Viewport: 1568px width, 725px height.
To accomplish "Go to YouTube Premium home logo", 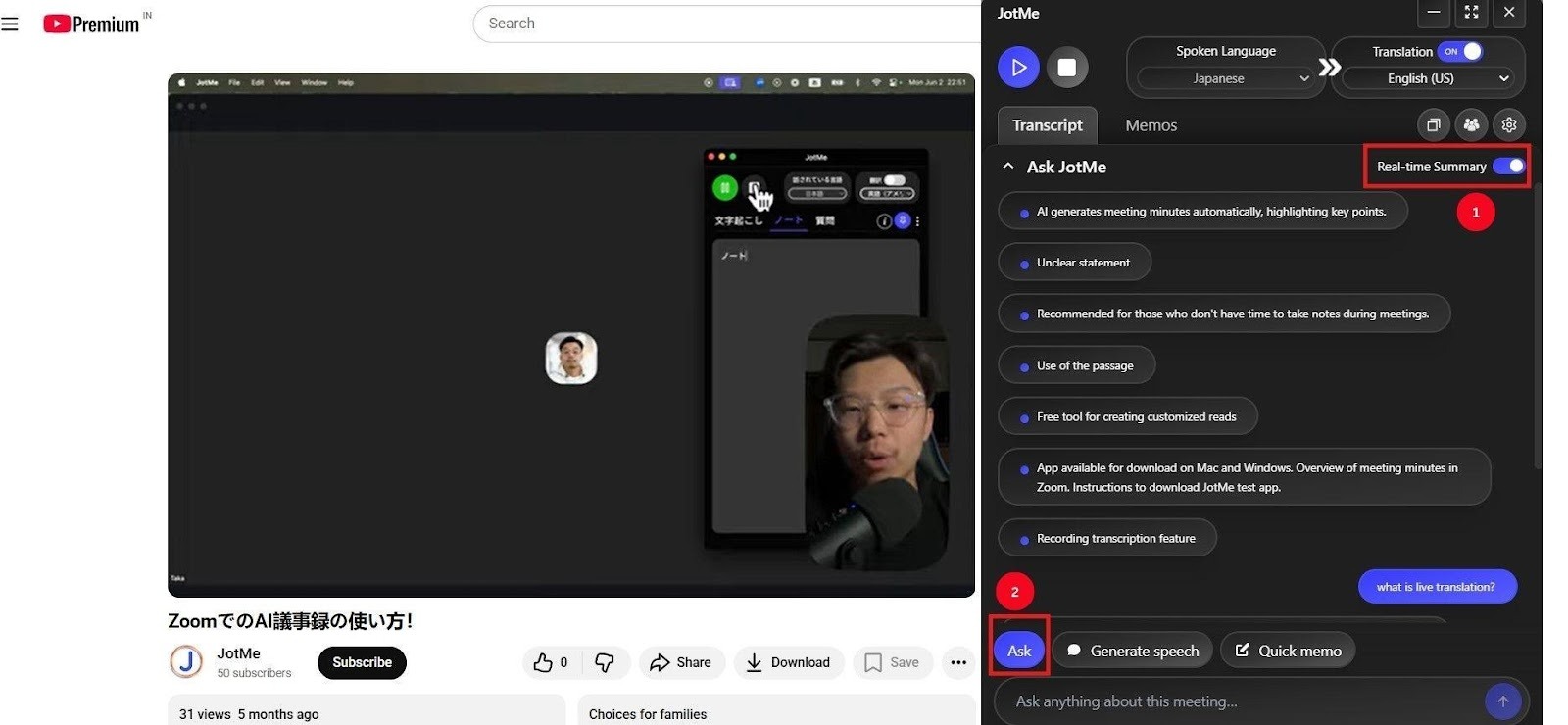I will [x=91, y=24].
